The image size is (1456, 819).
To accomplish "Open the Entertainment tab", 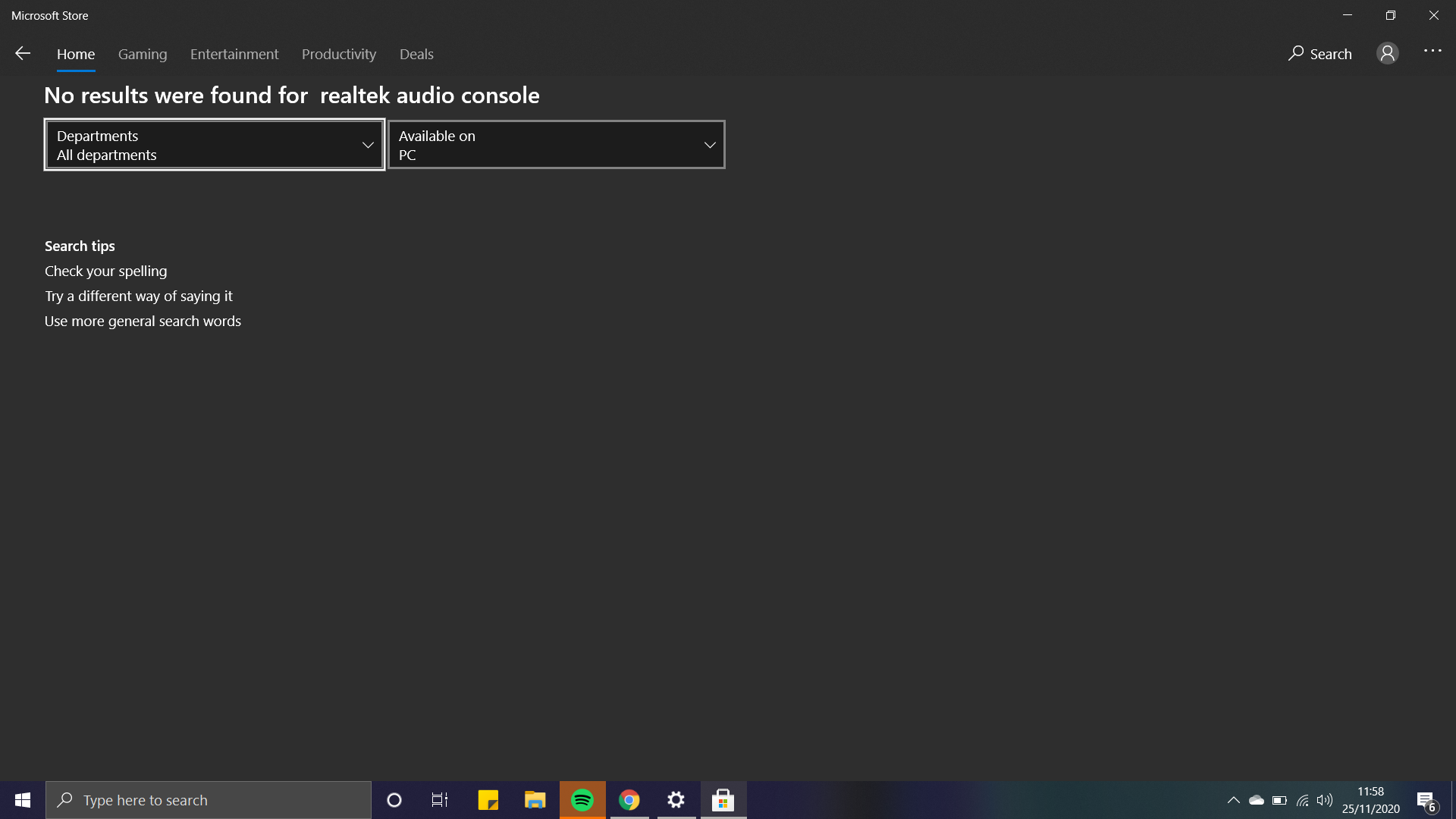I will [x=234, y=54].
